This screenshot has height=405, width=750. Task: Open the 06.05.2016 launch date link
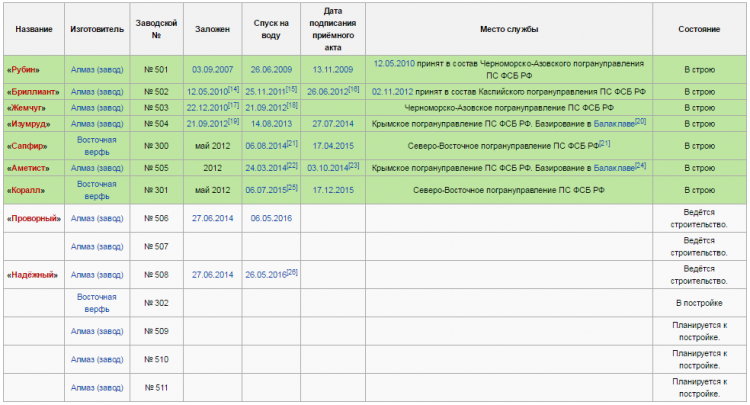pos(271,218)
